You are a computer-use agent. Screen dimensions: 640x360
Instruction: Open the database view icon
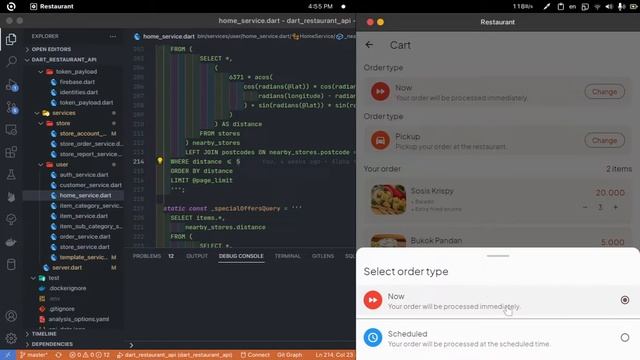coord(11,264)
